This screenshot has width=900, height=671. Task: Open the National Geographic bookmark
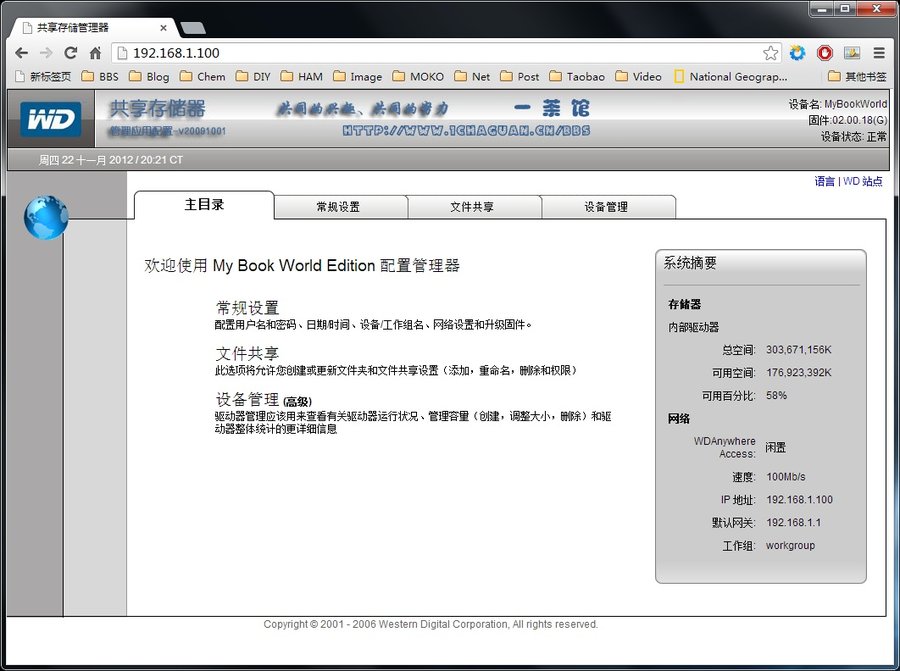pyautogui.click(x=731, y=76)
